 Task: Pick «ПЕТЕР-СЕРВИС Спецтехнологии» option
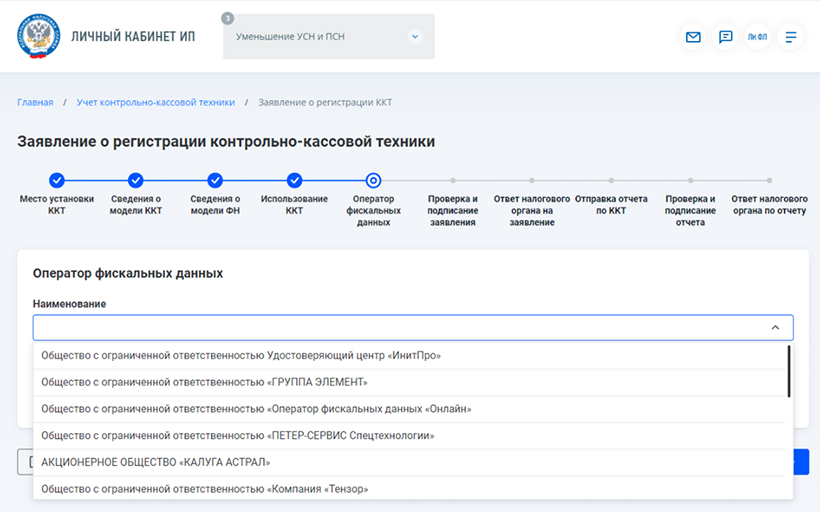tap(237, 436)
